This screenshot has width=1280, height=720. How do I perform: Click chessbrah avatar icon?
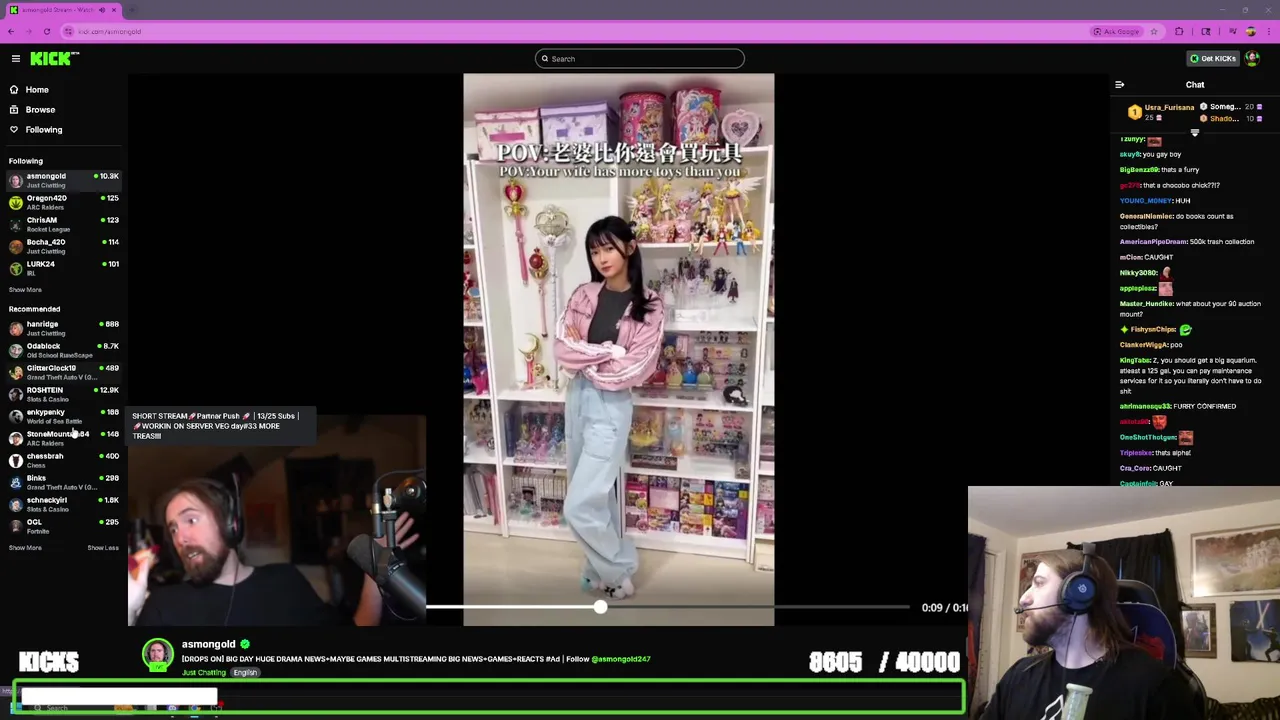[x=16, y=460]
